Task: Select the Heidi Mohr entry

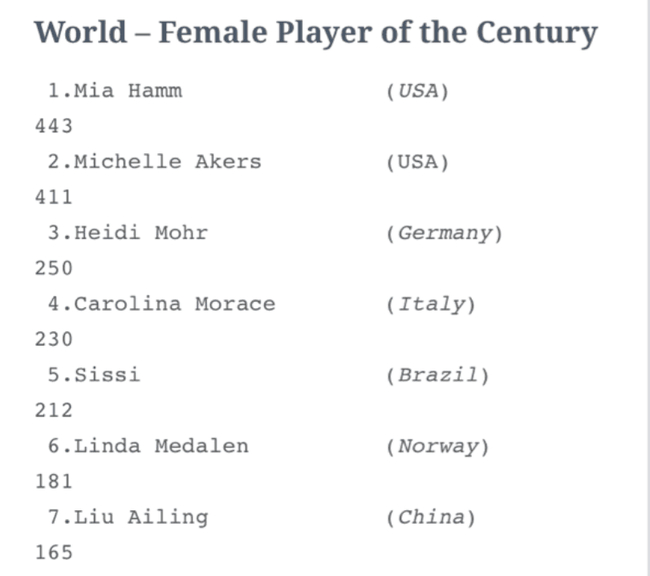Action: coord(128,233)
